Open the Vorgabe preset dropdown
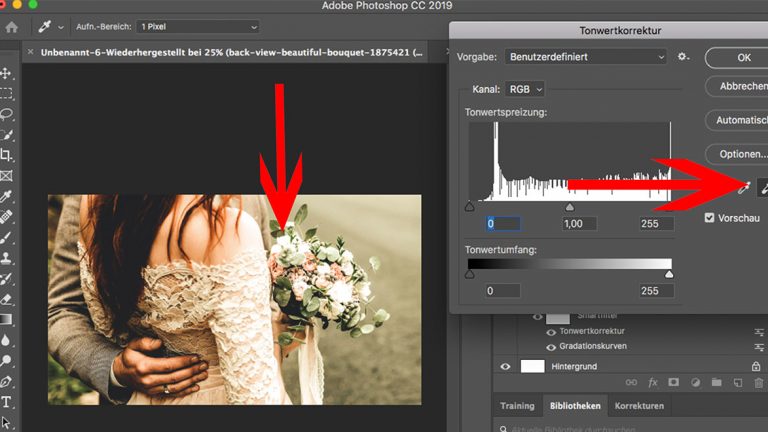The image size is (768, 432). pos(586,57)
